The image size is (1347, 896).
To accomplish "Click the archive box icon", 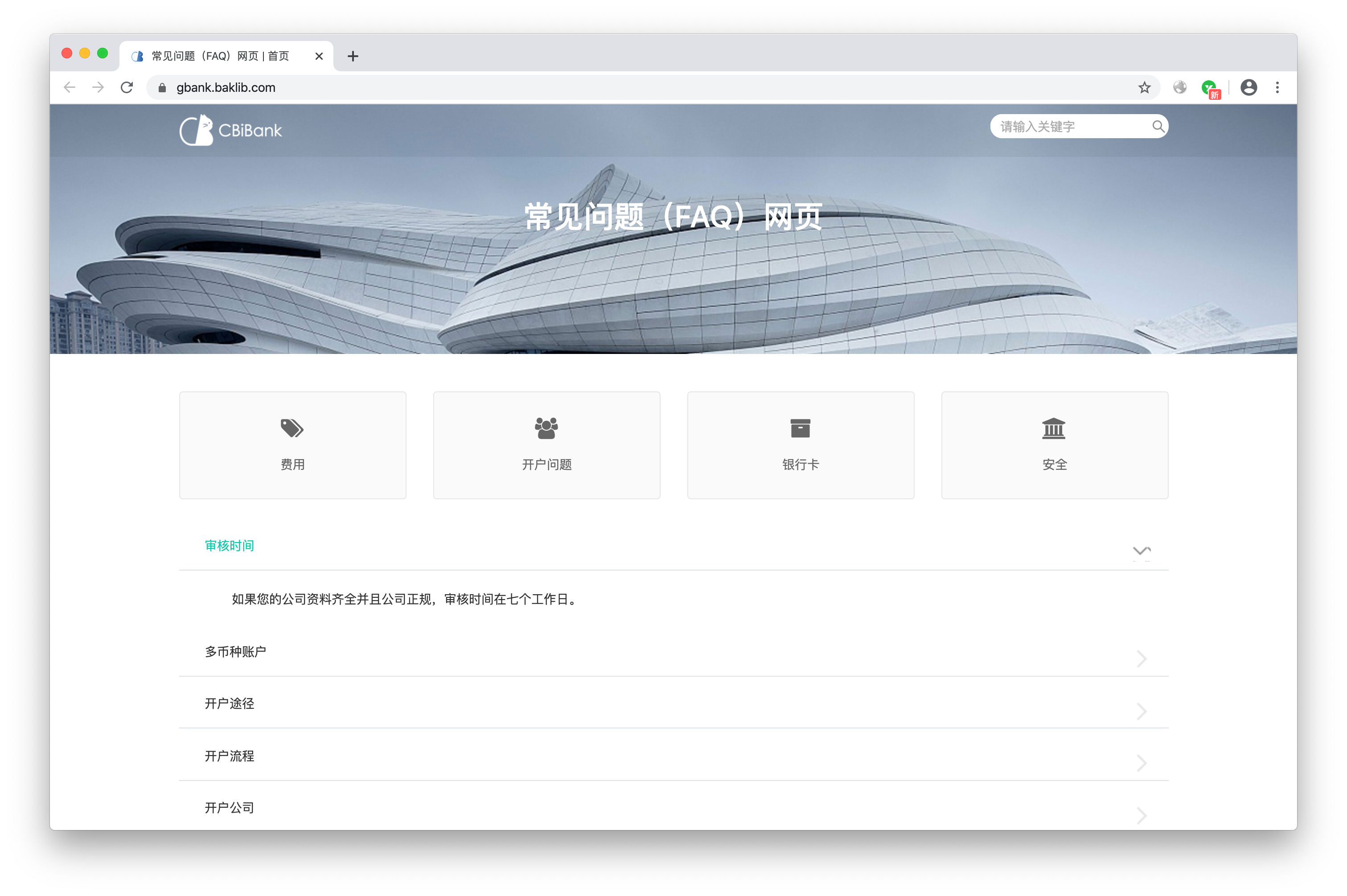I will click(x=801, y=428).
